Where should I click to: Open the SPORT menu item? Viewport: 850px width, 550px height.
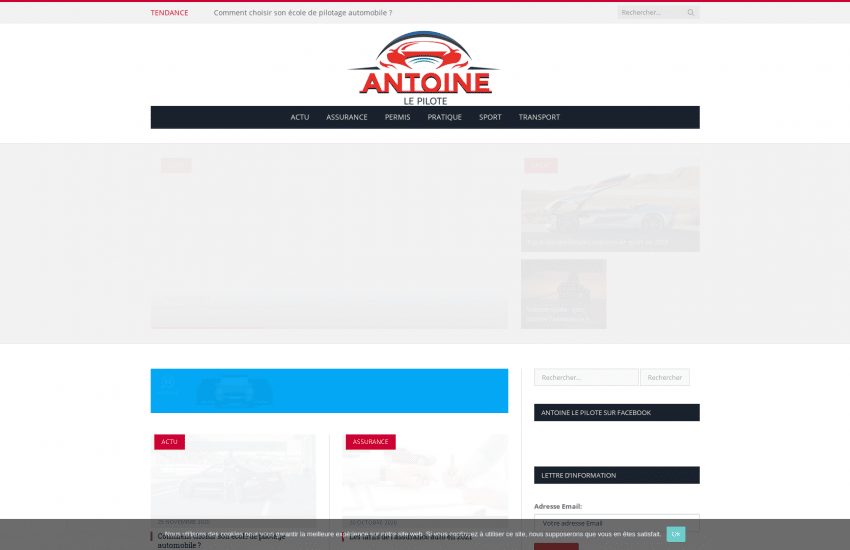click(x=490, y=117)
